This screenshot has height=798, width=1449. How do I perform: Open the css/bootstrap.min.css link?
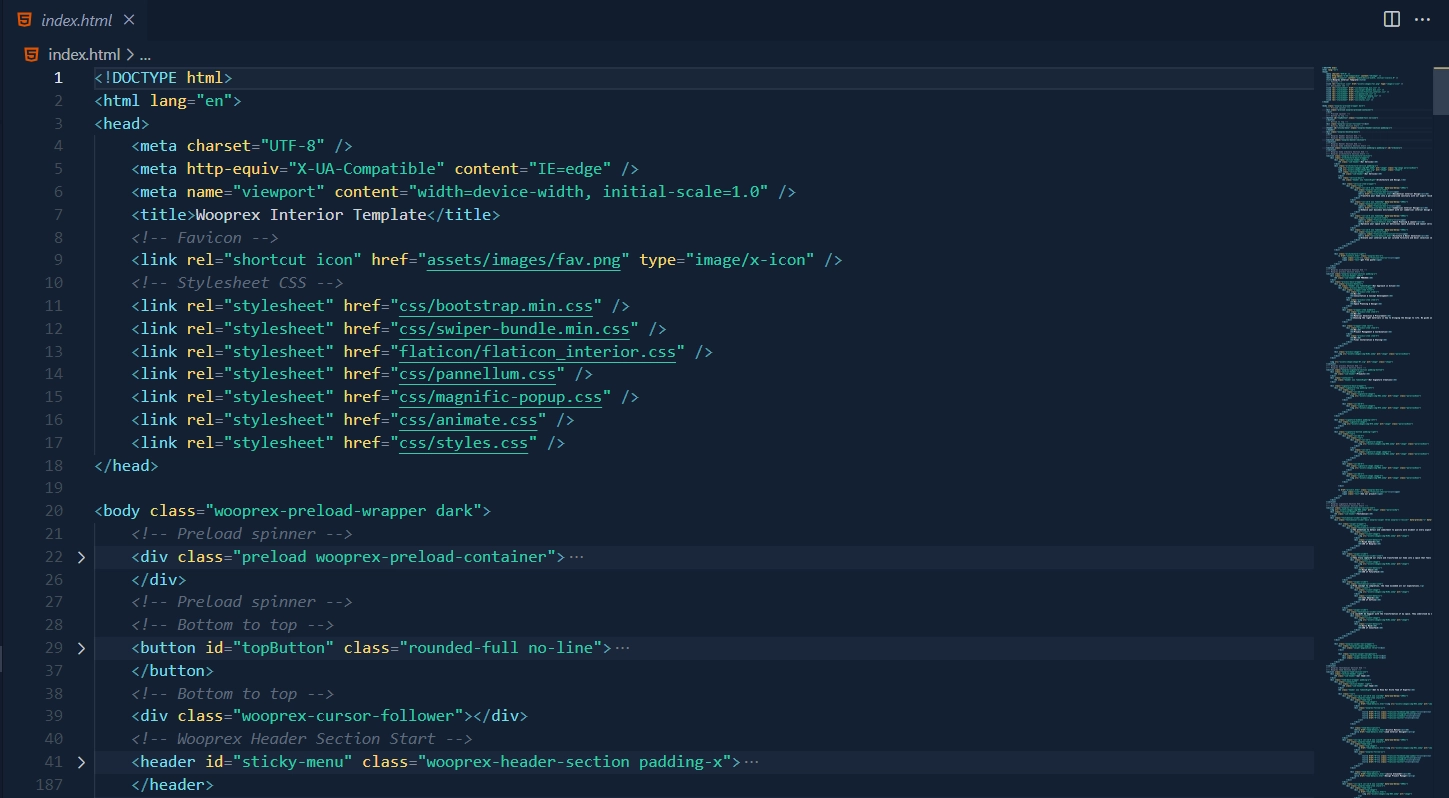(x=496, y=305)
